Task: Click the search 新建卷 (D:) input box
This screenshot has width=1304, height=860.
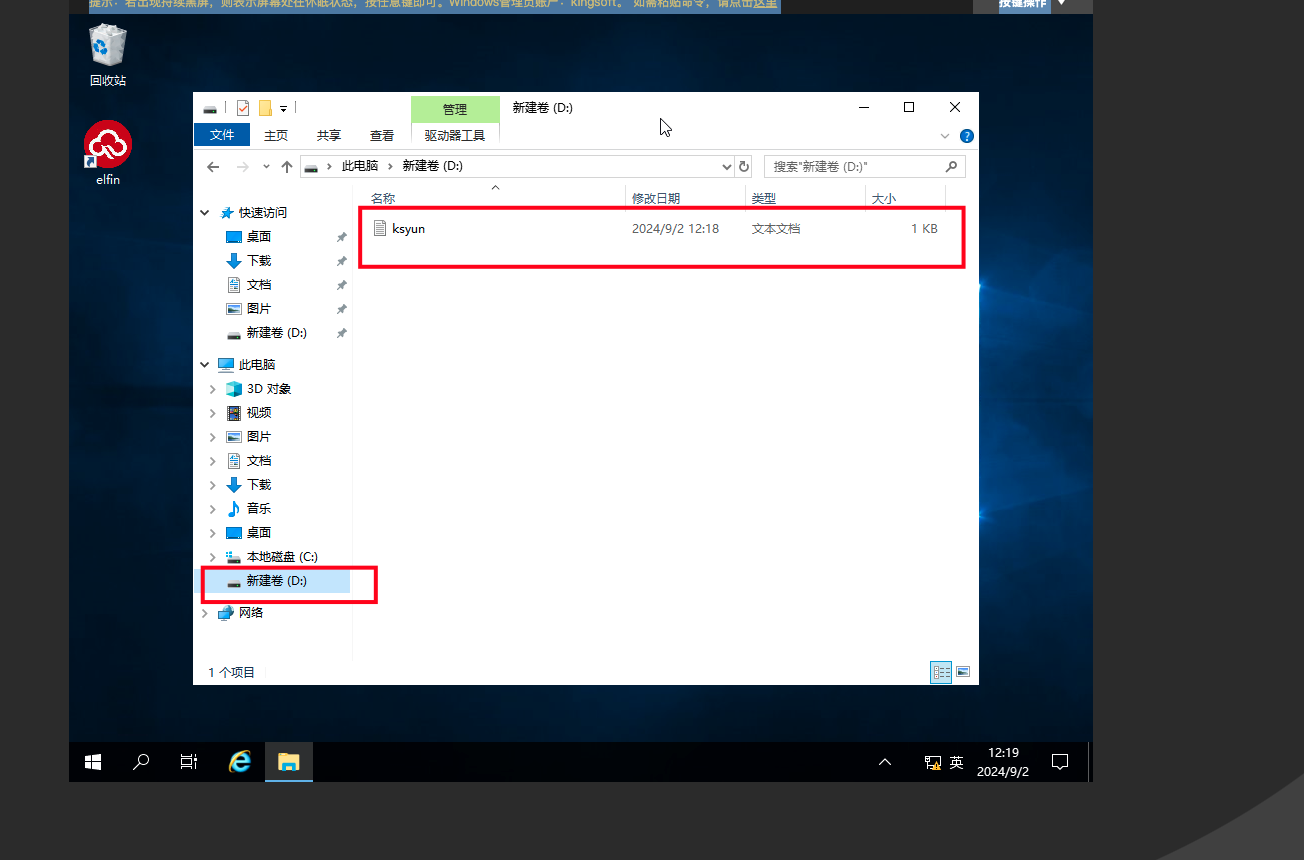Action: point(864,166)
